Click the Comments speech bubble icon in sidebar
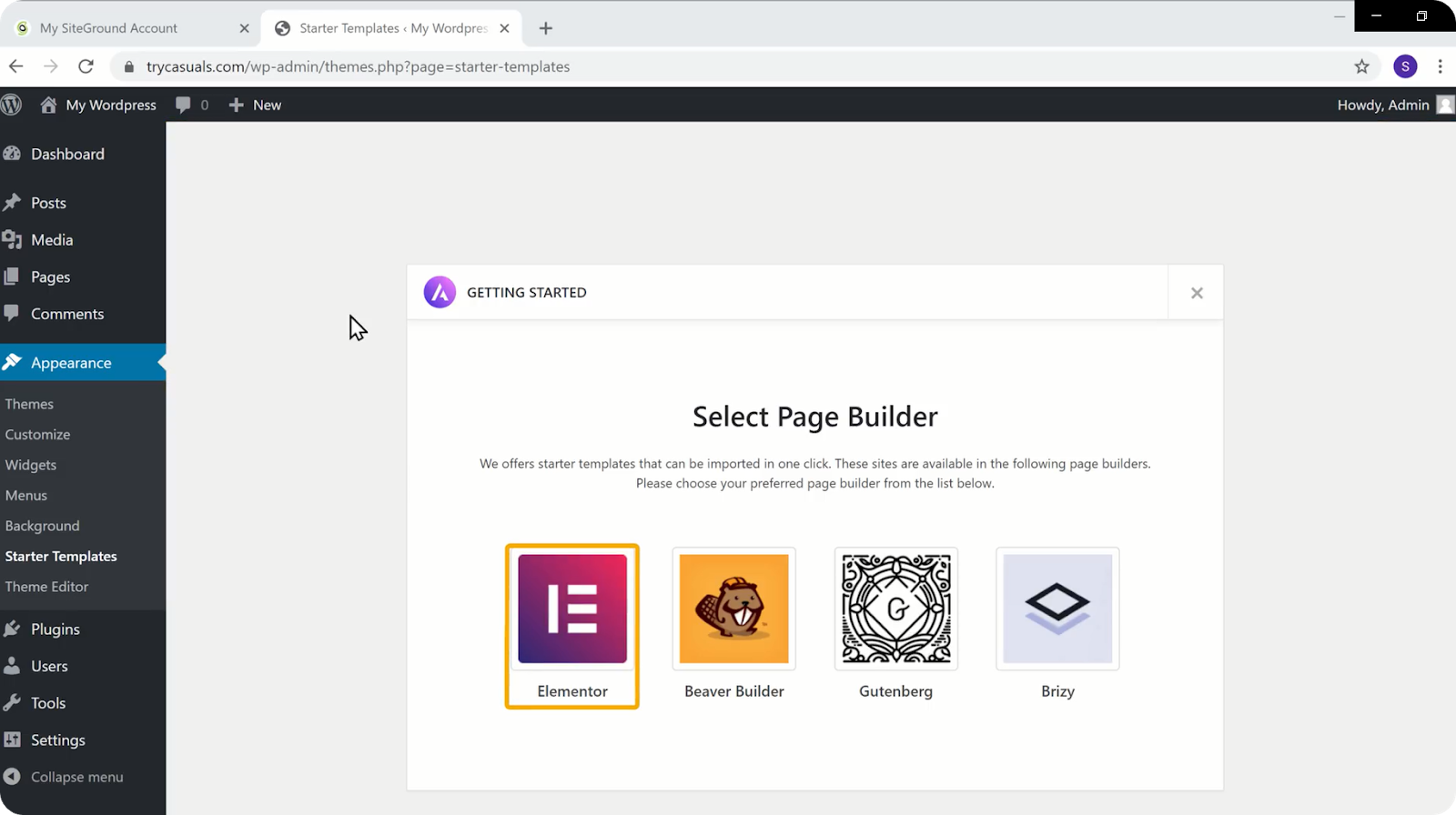This screenshot has width=1456, height=815. tap(12, 313)
